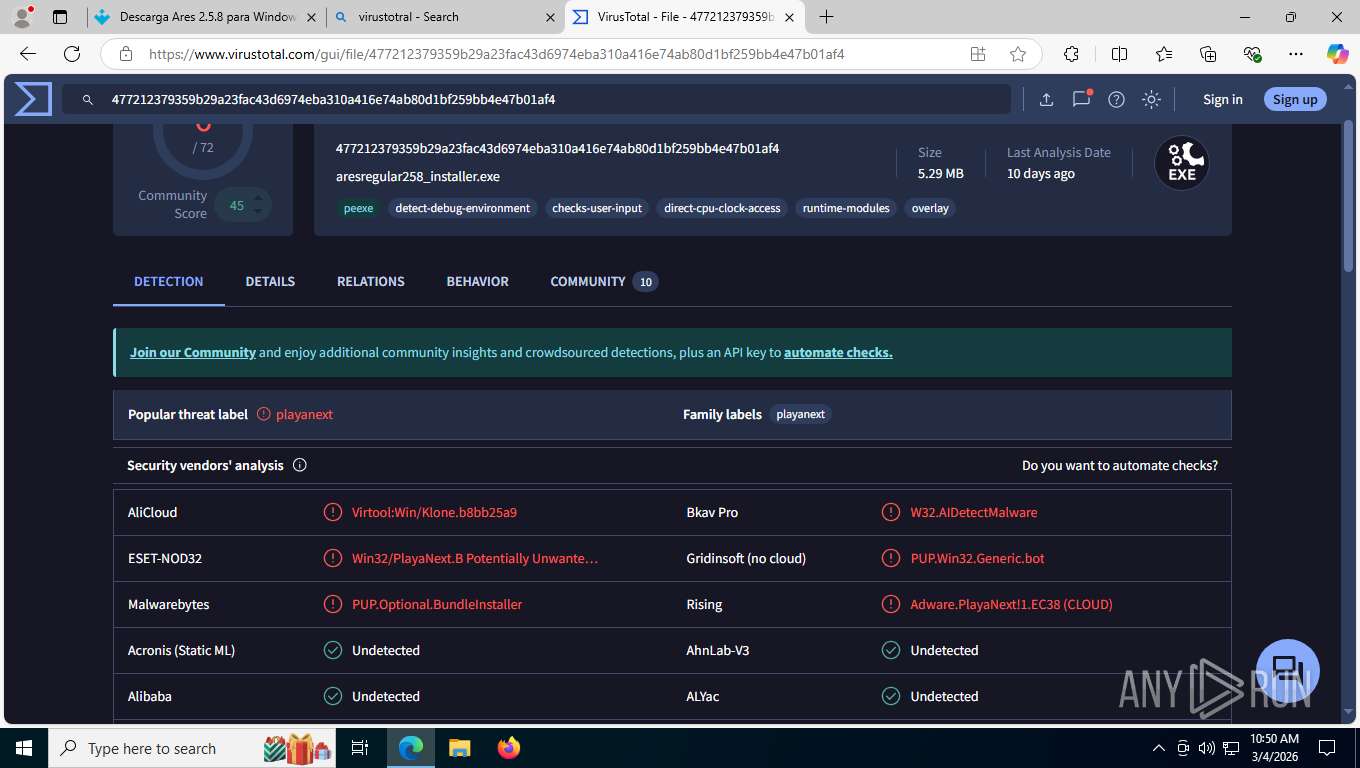
Task: Close the VirusTotal browser tab
Action: (x=790, y=17)
